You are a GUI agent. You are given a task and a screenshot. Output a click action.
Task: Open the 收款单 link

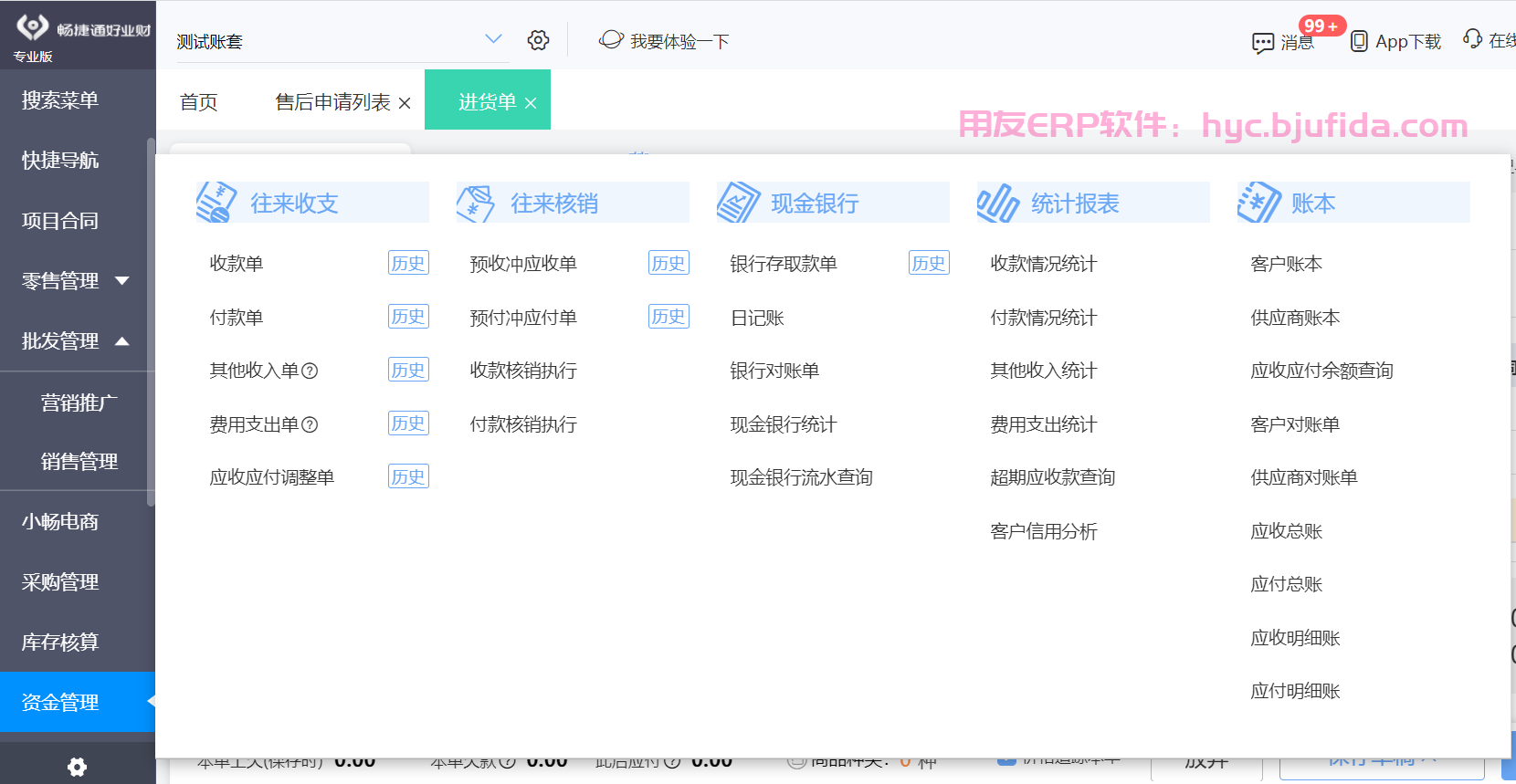237,264
